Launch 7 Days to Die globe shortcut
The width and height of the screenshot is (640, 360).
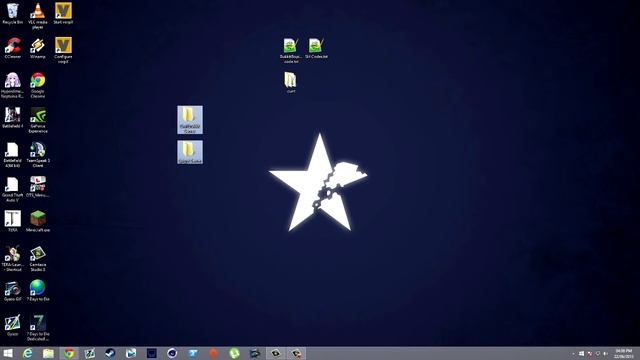[38, 291]
